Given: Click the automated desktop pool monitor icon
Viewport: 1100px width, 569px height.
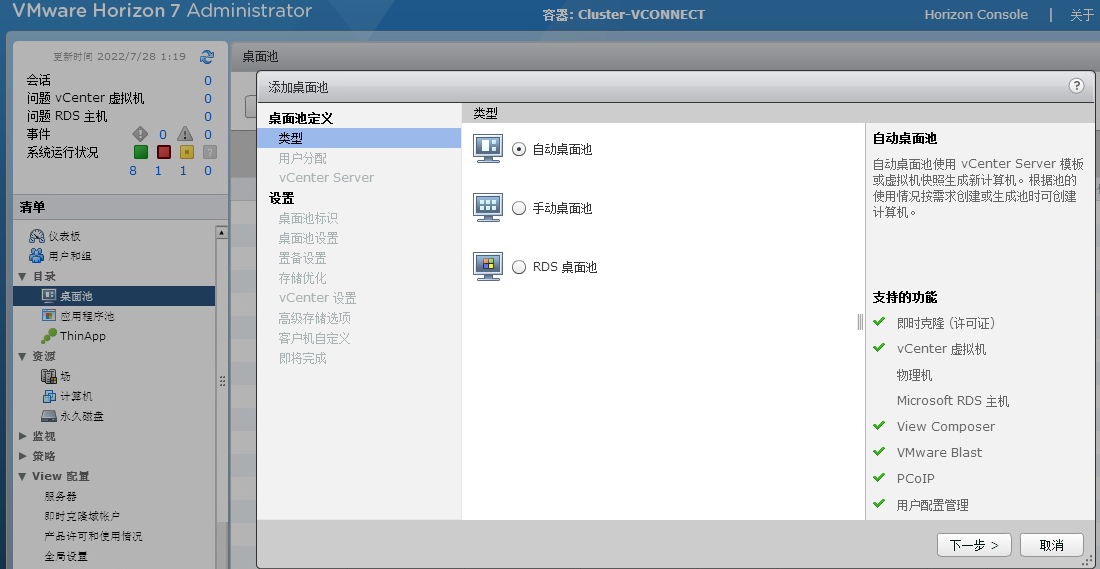Looking at the screenshot, I should point(488,149).
